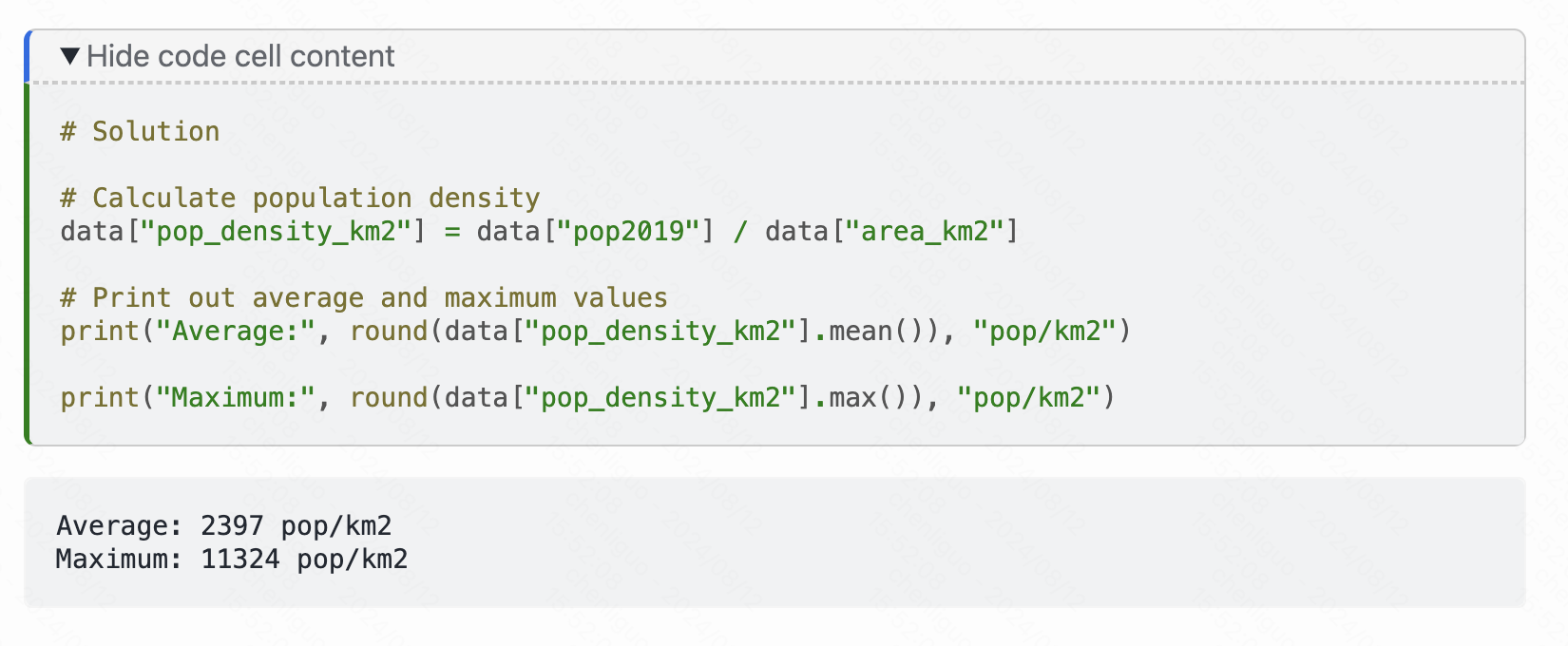This screenshot has height=646, width=1568.
Task: Click the "Average: 2397 pop/km2" output line
Action: point(224,525)
